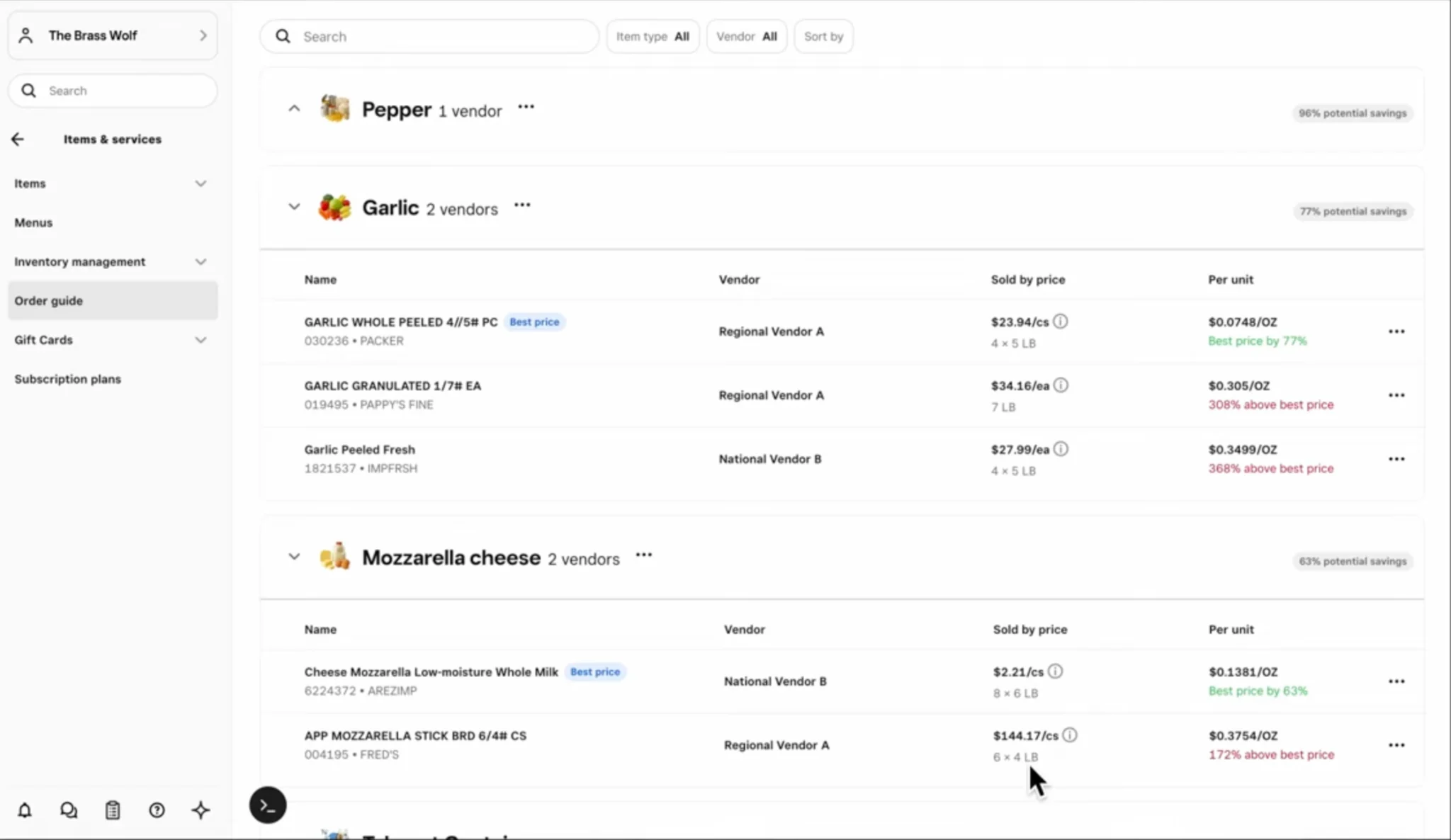Open the ellipsis menu beside Mozzarella cheese heading
The height and width of the screenshot is (840, 1451).
644,555
